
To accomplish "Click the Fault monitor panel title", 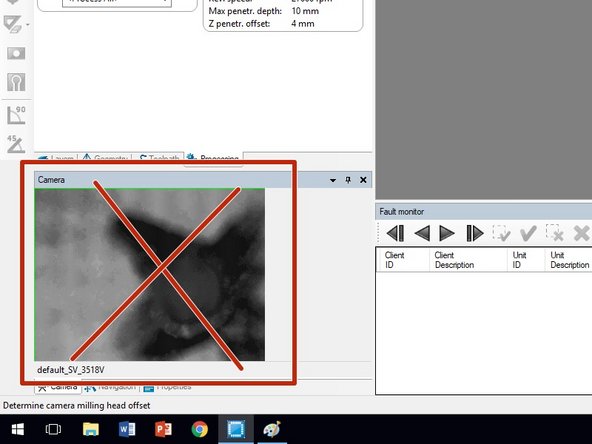I will pos(402,212).
